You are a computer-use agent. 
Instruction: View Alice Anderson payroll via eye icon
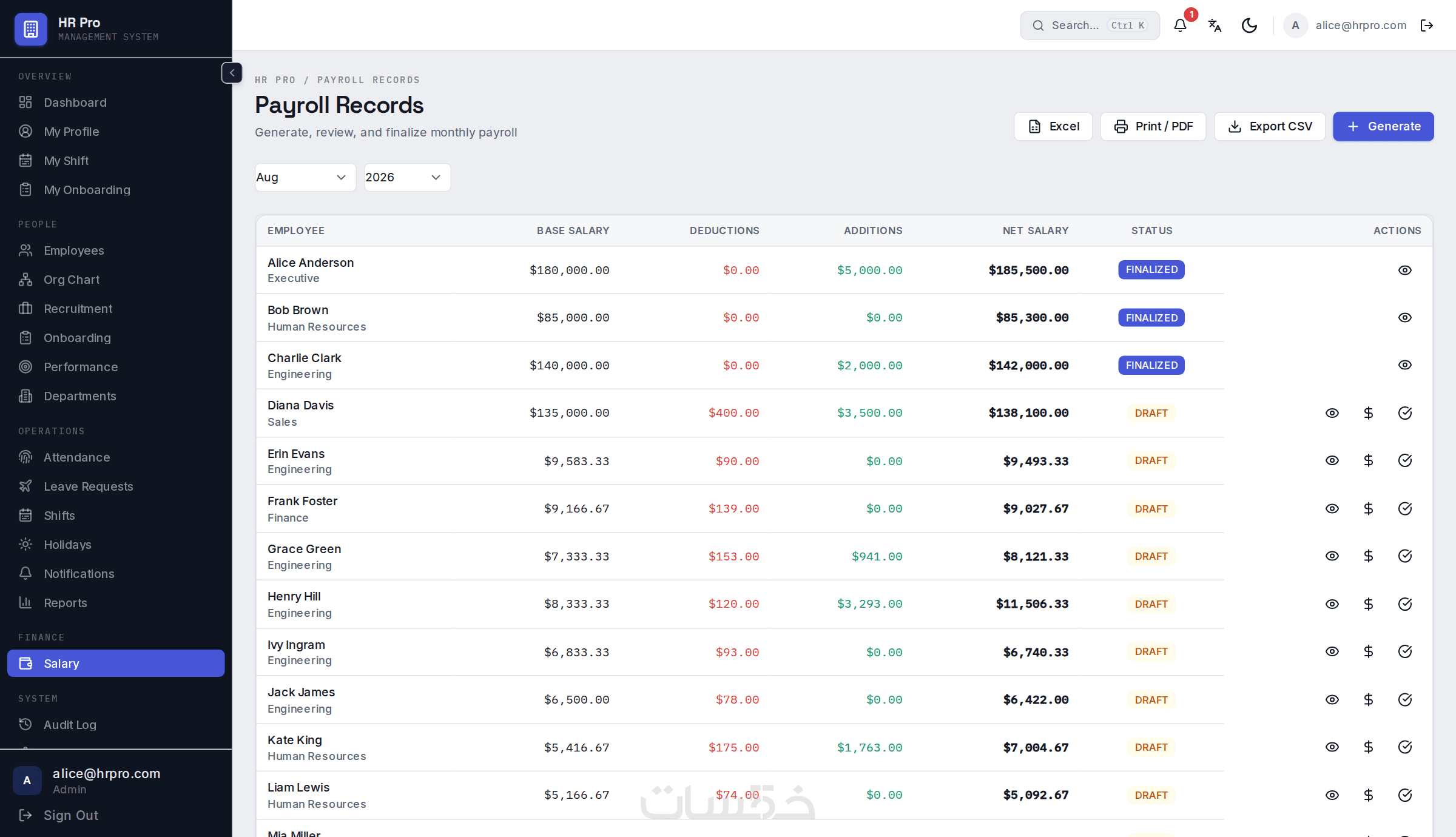[1405, 271]
